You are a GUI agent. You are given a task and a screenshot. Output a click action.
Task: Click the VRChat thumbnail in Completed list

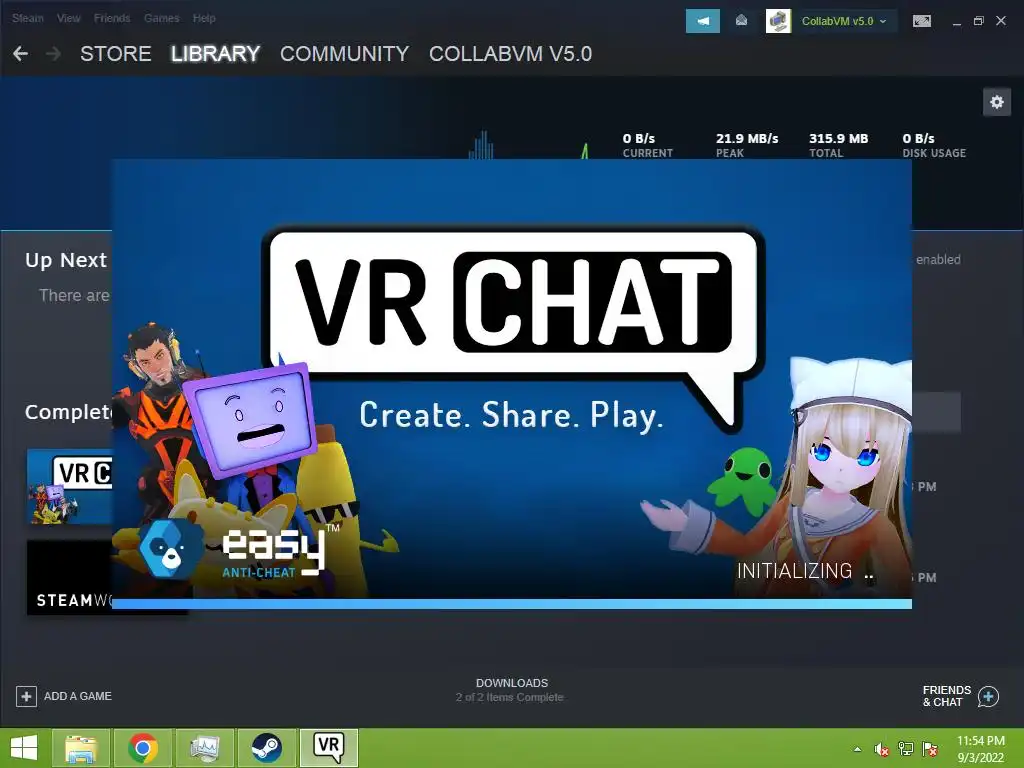tap(70, 486)
